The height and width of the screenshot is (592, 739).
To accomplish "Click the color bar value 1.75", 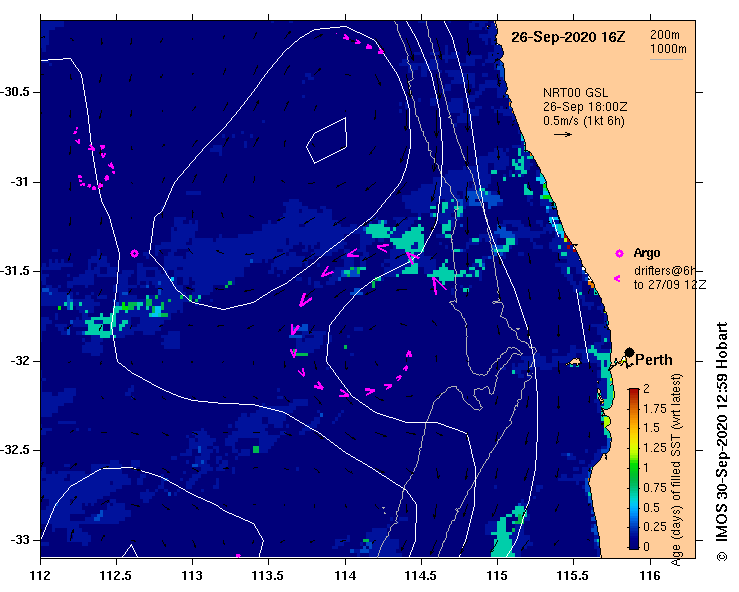I will pyautogui.click(x=655, y=408).
